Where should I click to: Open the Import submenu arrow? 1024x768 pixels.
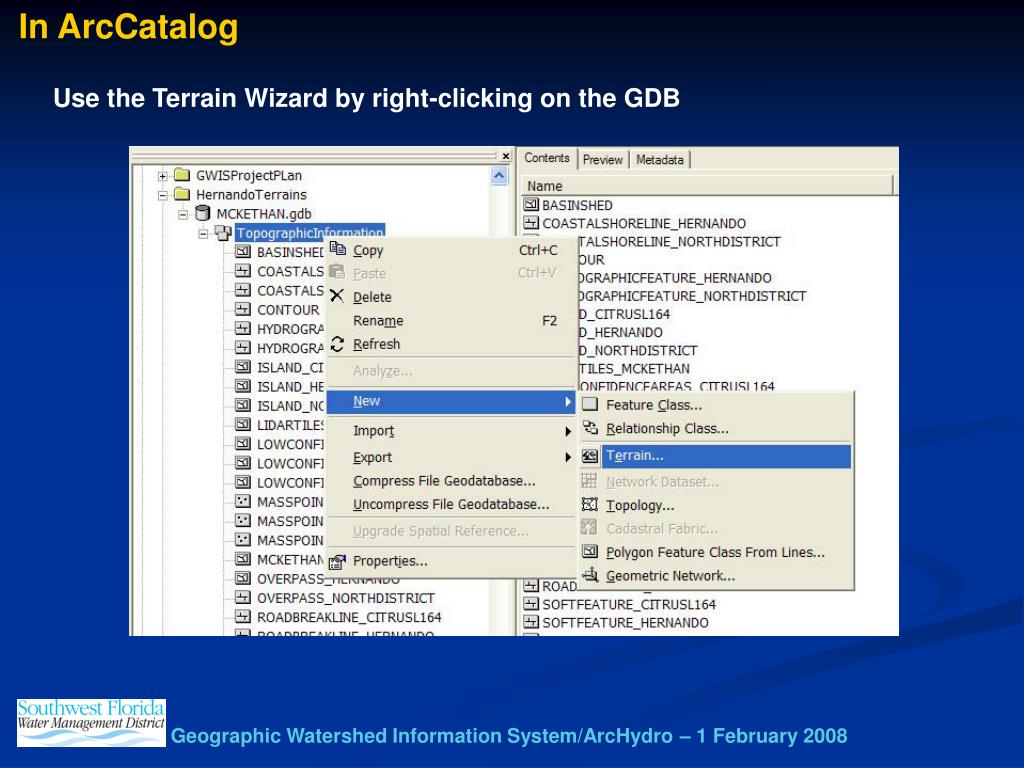568,431
